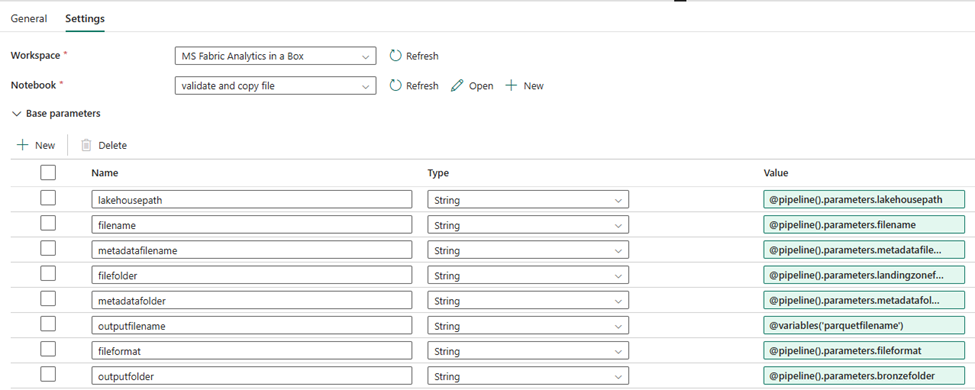Create new notebook with plus icon
975x390 pixels.
coord(511,86)
